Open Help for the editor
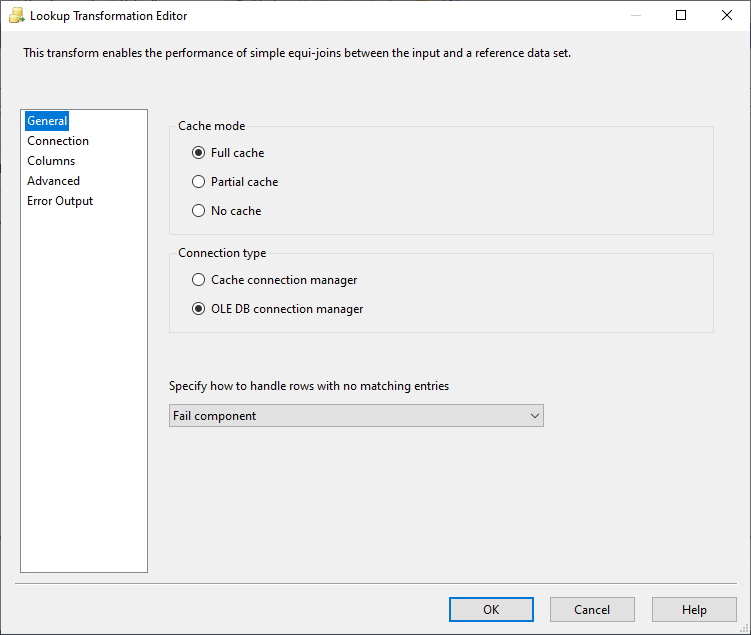This screenshot has height=635, width=751. 694,610
